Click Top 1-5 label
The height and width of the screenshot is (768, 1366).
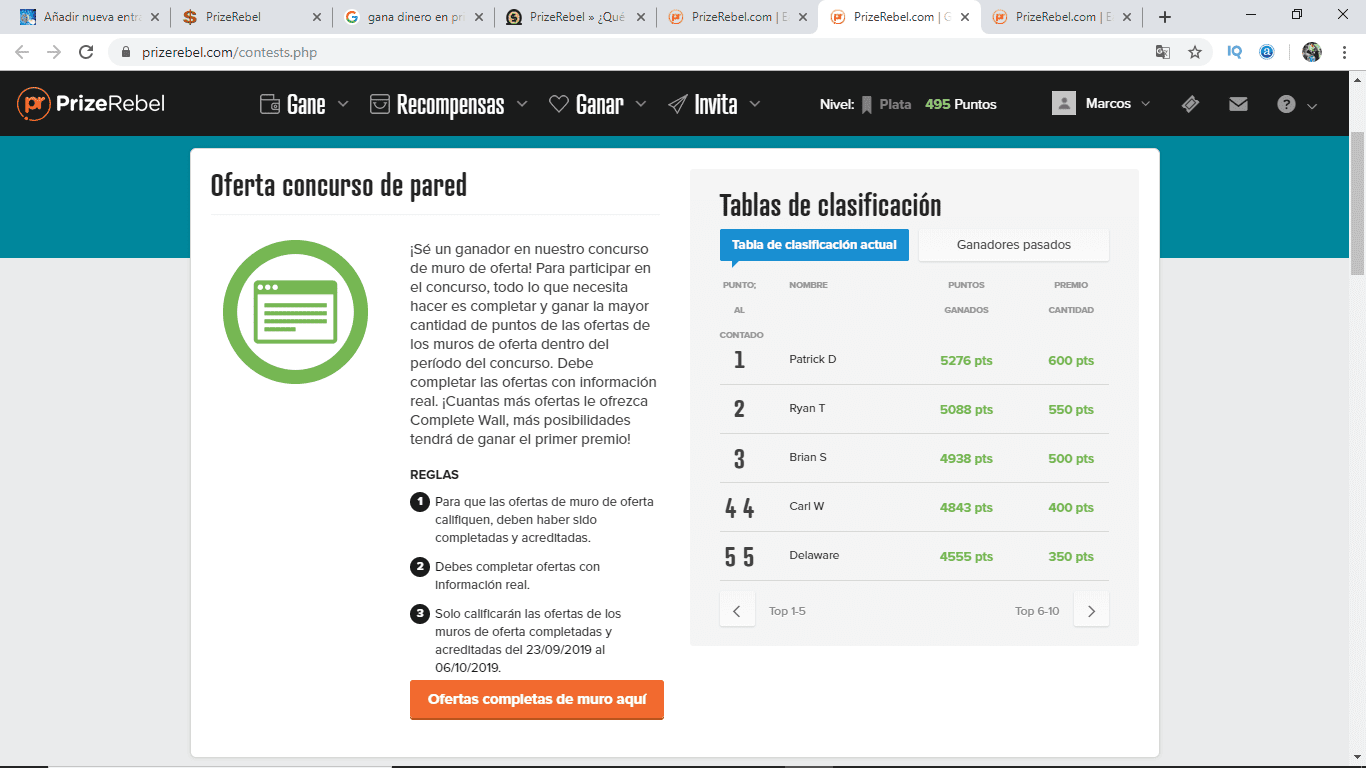point(787,611)
